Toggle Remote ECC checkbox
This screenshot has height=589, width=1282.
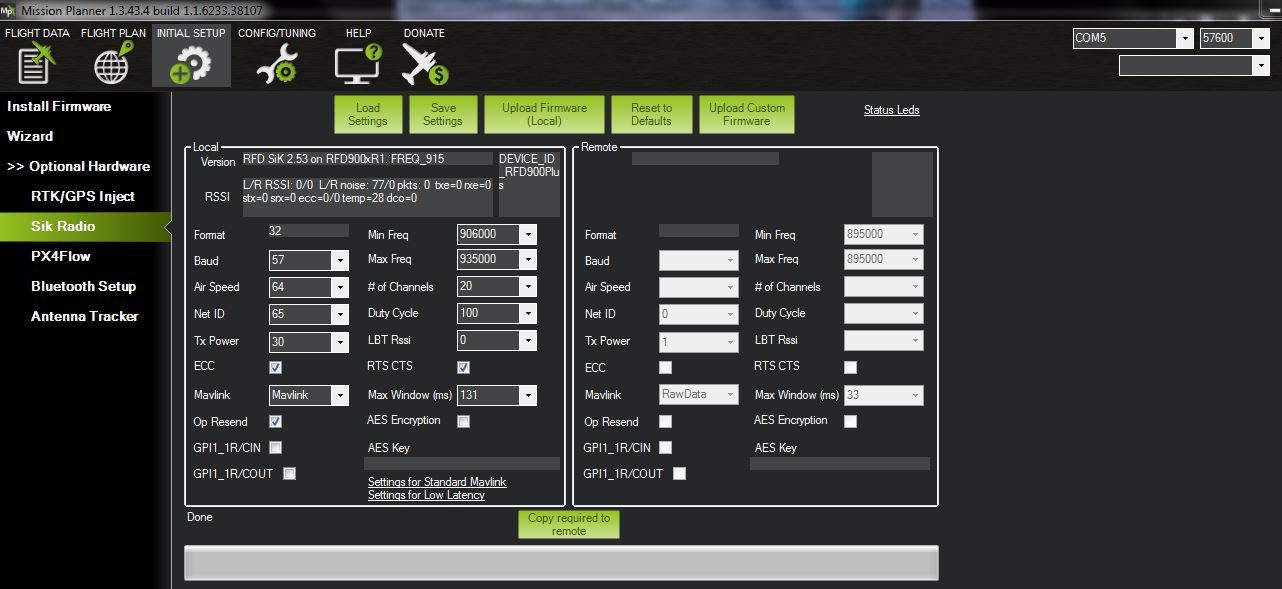tap(666, 368)
